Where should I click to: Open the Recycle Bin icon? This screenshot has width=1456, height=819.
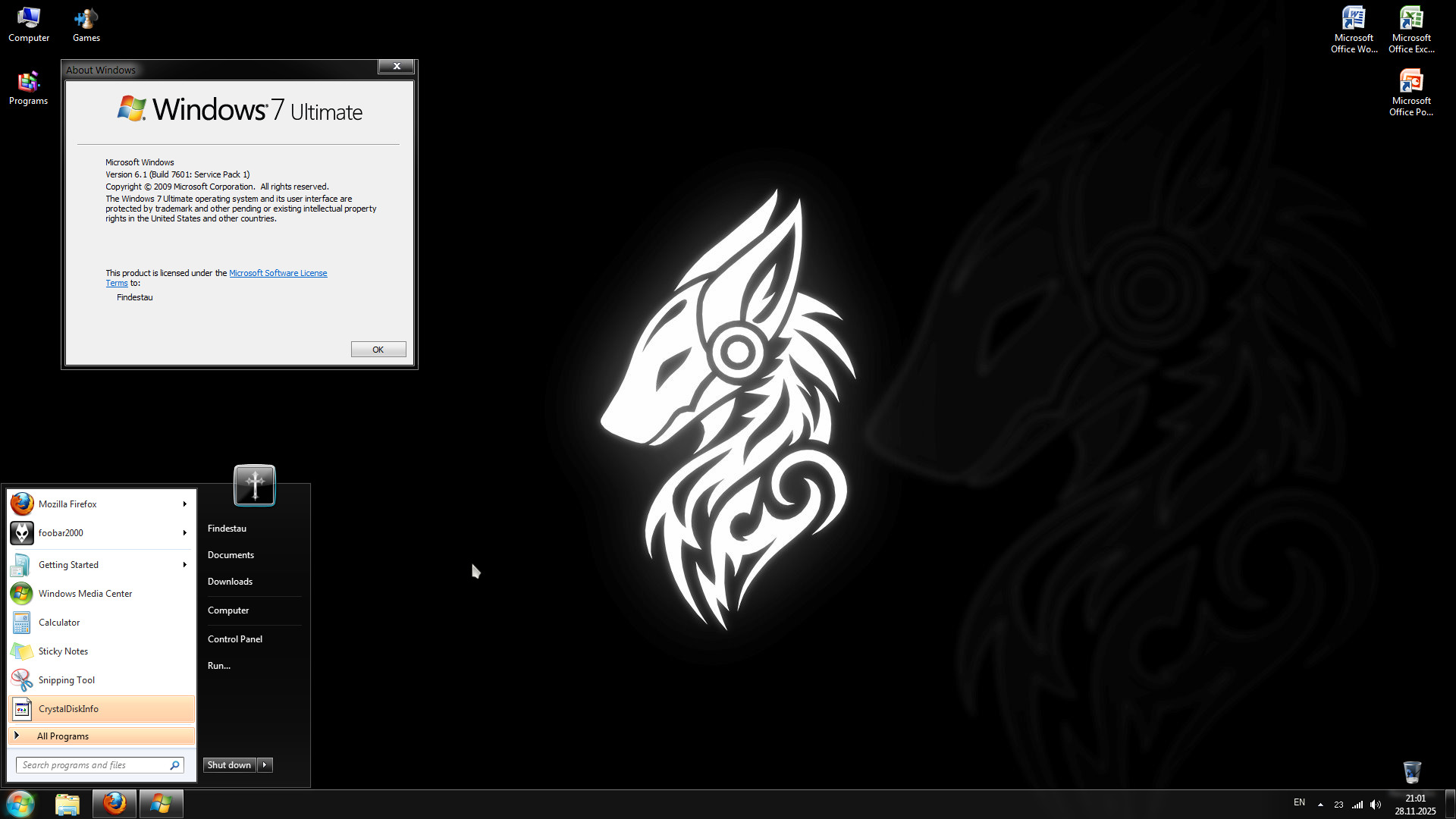1411,772
